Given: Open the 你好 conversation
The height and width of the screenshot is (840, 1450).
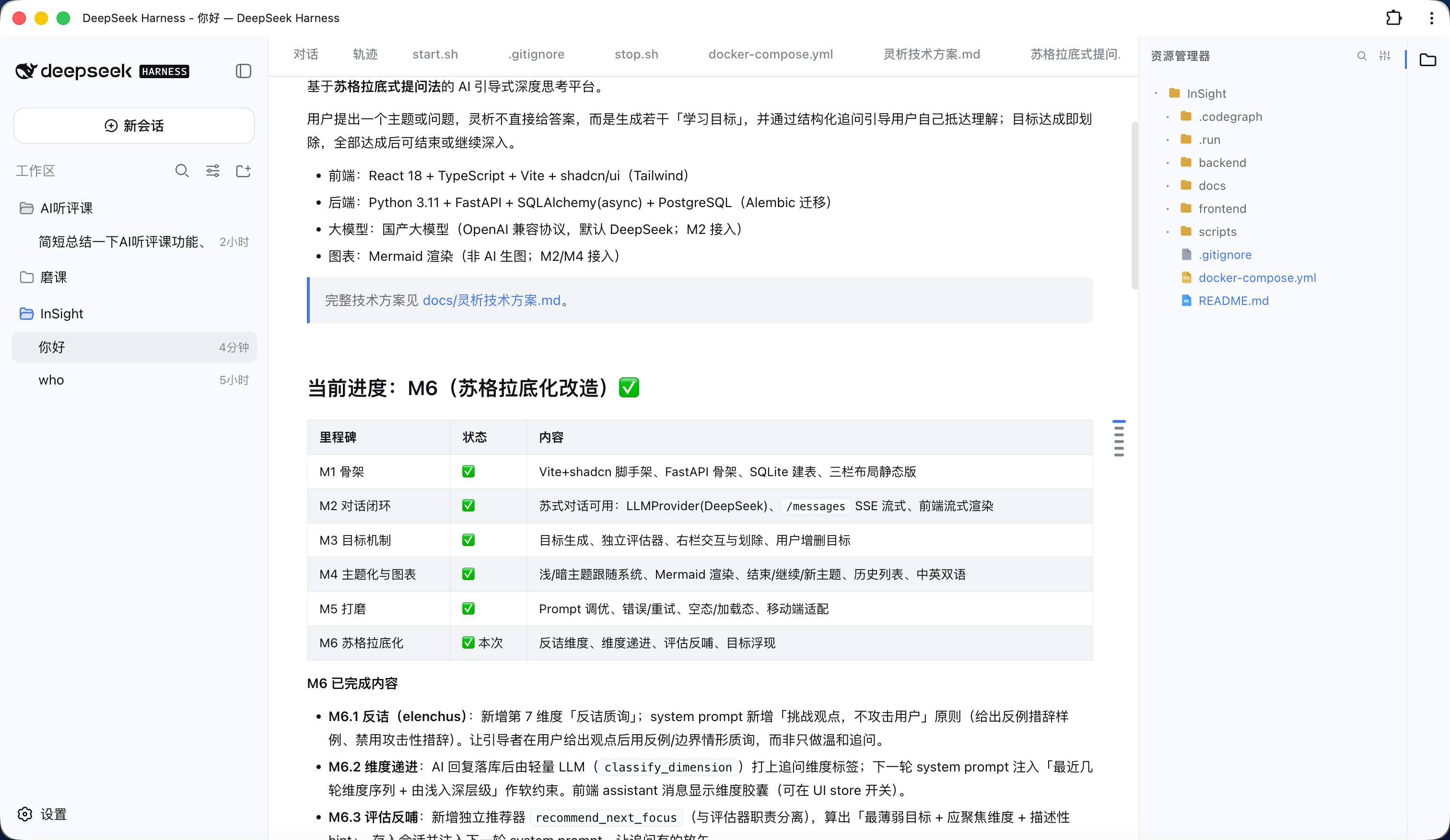Looking at the screenshot, I should [x=134, y=347].
